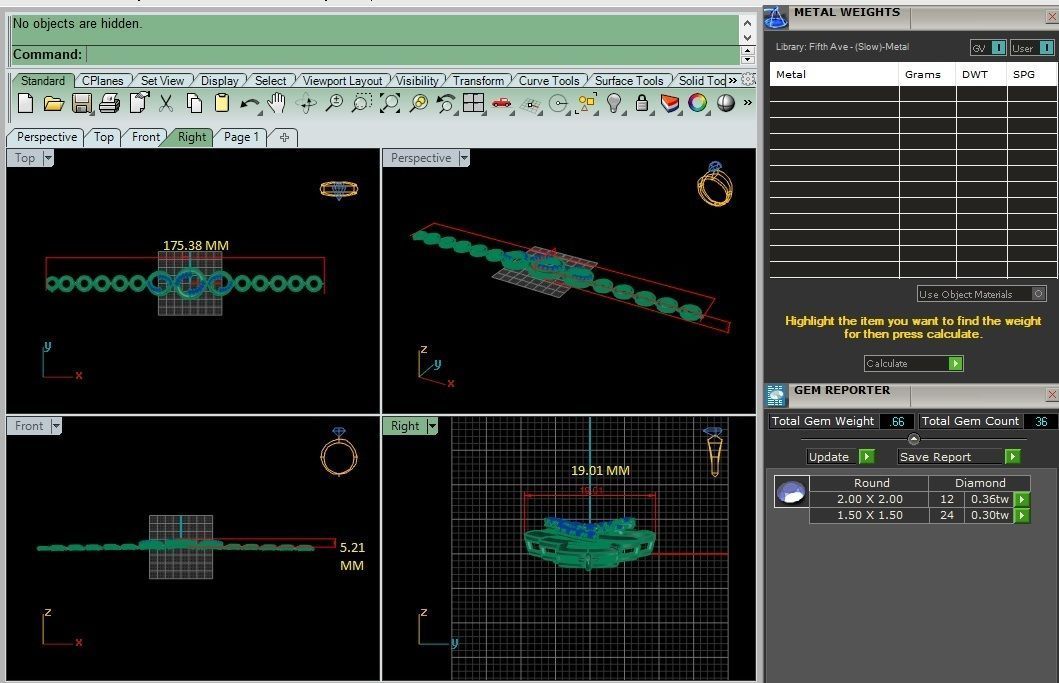Open the Surface Tools tab
1059x683 pixels.
coord(629,80)
